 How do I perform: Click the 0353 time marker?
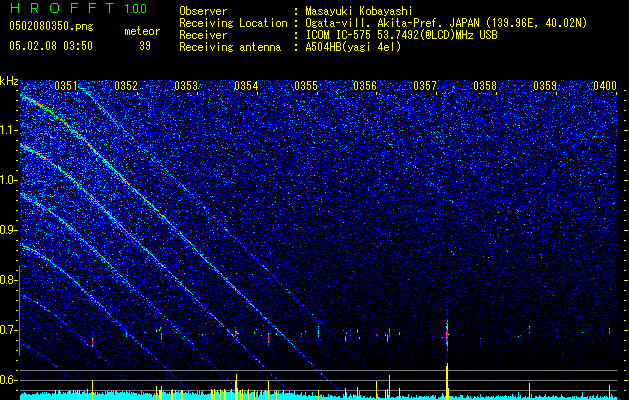186,86
